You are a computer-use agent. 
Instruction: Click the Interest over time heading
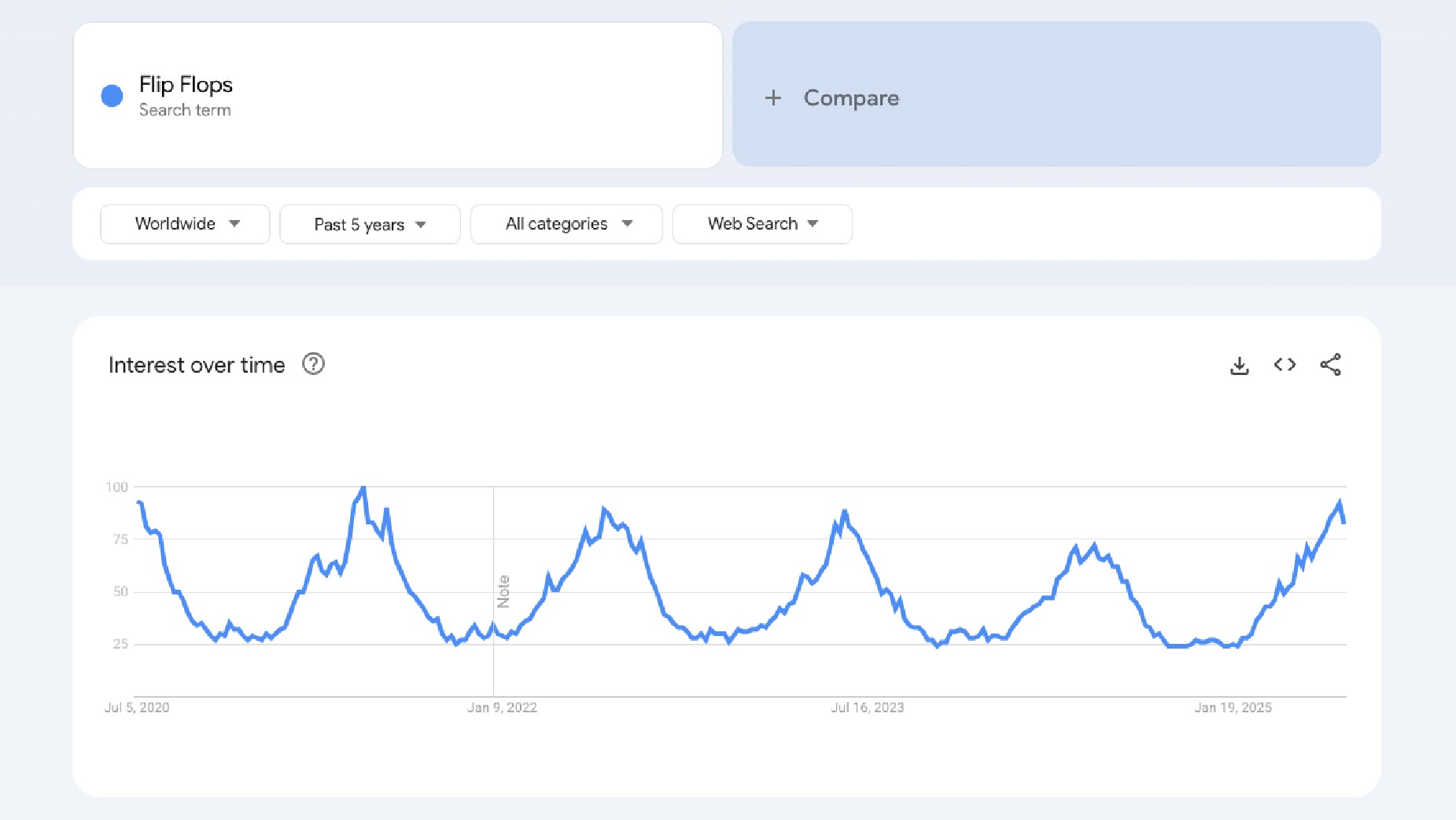click(x=197, y=365)
